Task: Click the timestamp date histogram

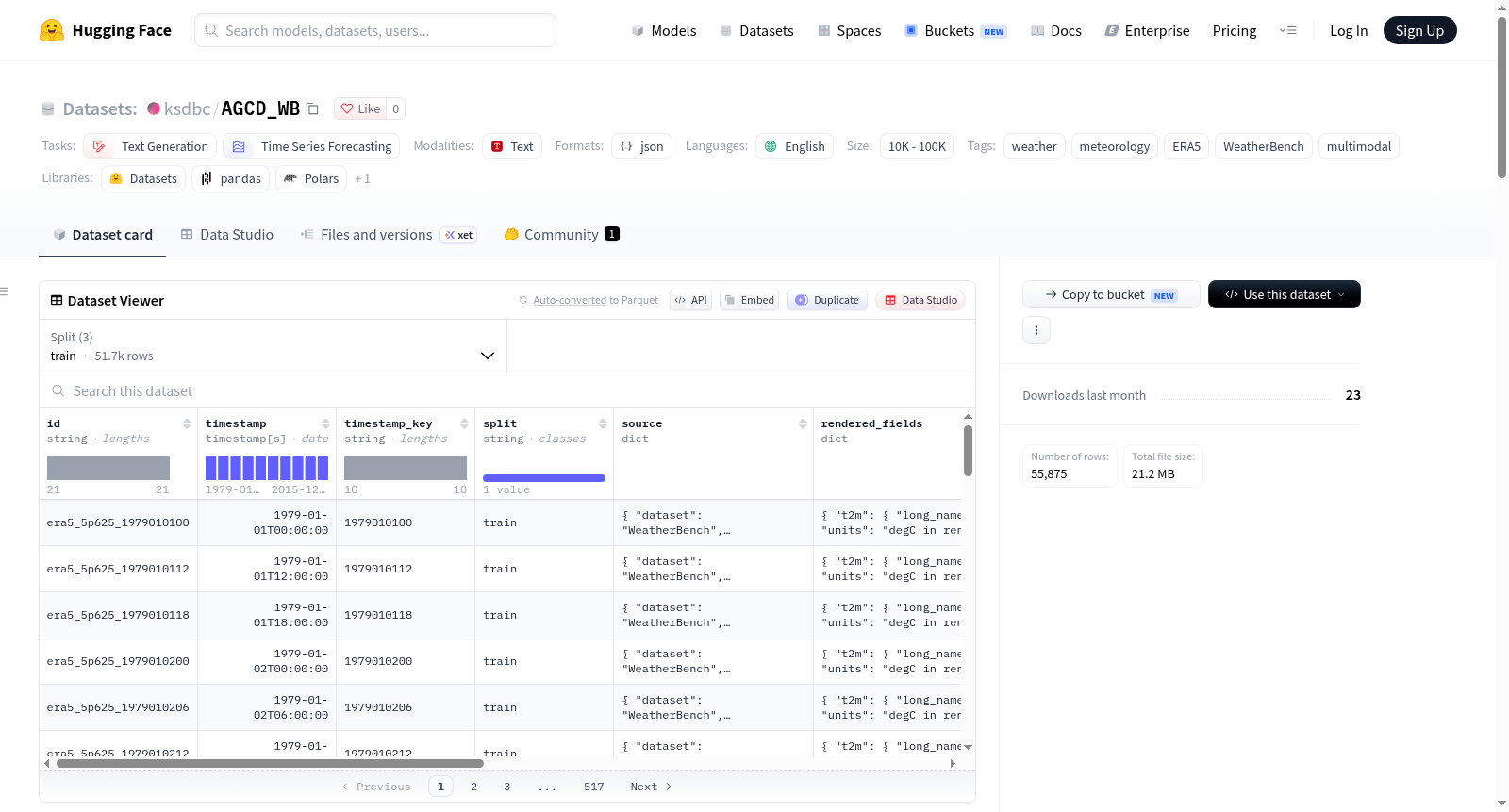Action: (267, 468)
